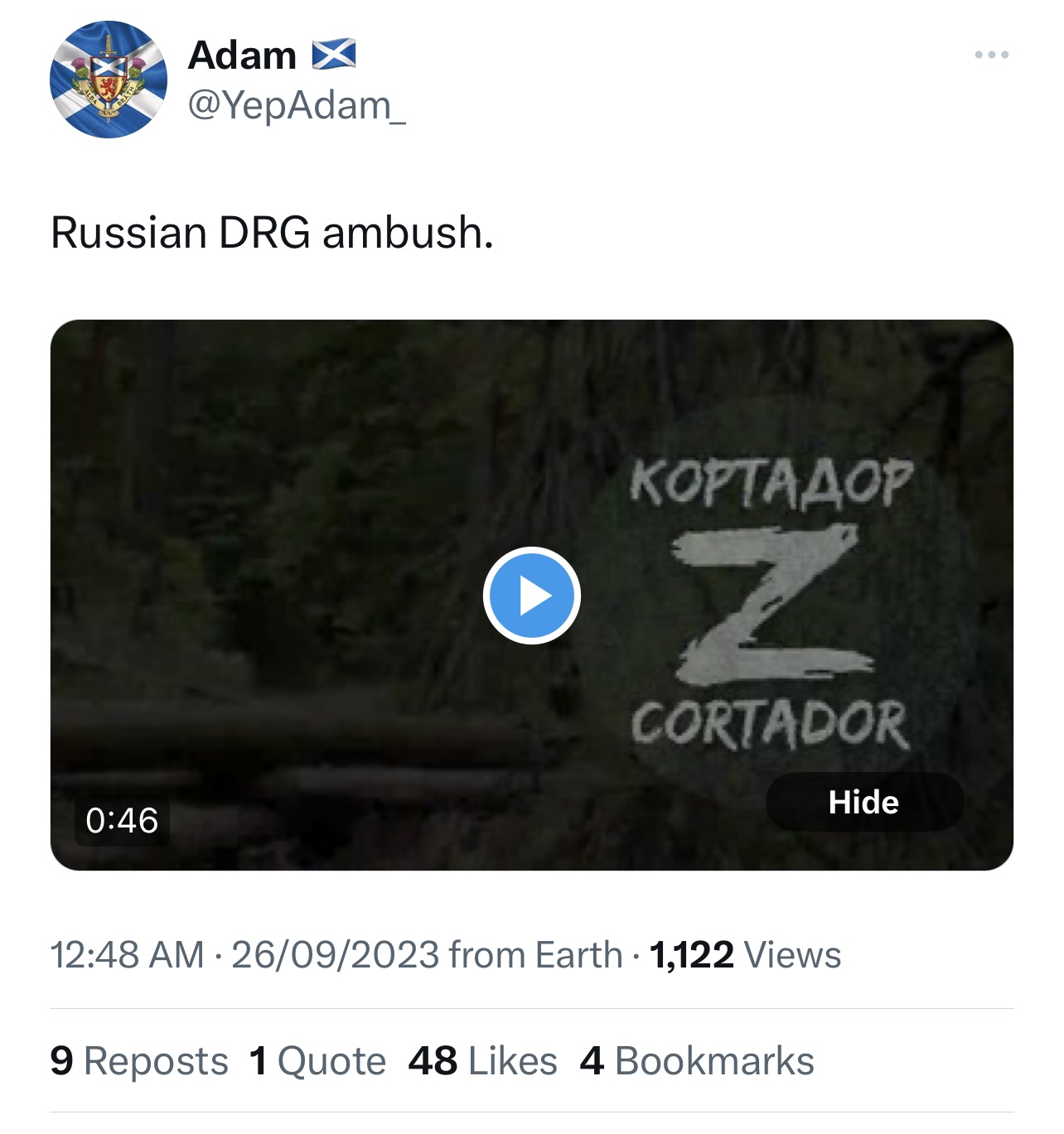Image resolution: width=1064 pixels, height=1134 pixels.
Task: Click the Z logo in video thumbnail
Action: click(x=771, y=605)
